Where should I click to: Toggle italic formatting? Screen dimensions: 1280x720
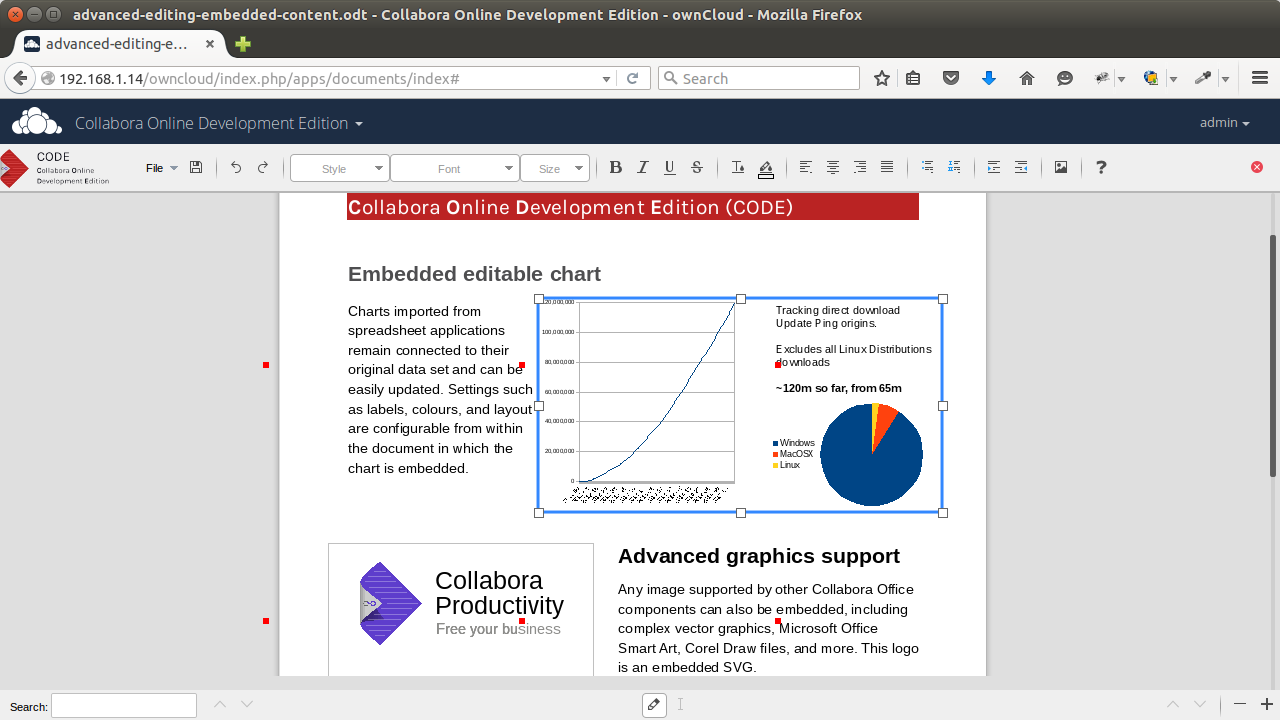643,167
